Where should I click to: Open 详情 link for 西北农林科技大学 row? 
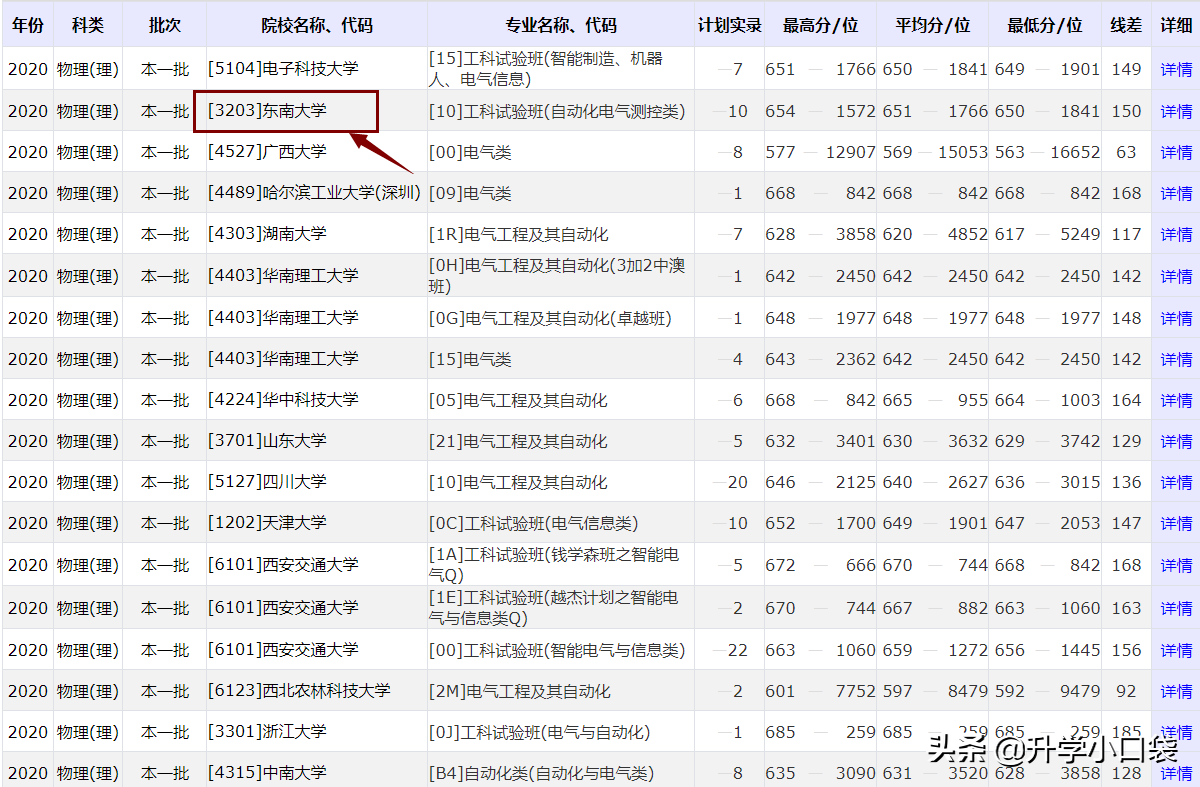coord(1176,691)
